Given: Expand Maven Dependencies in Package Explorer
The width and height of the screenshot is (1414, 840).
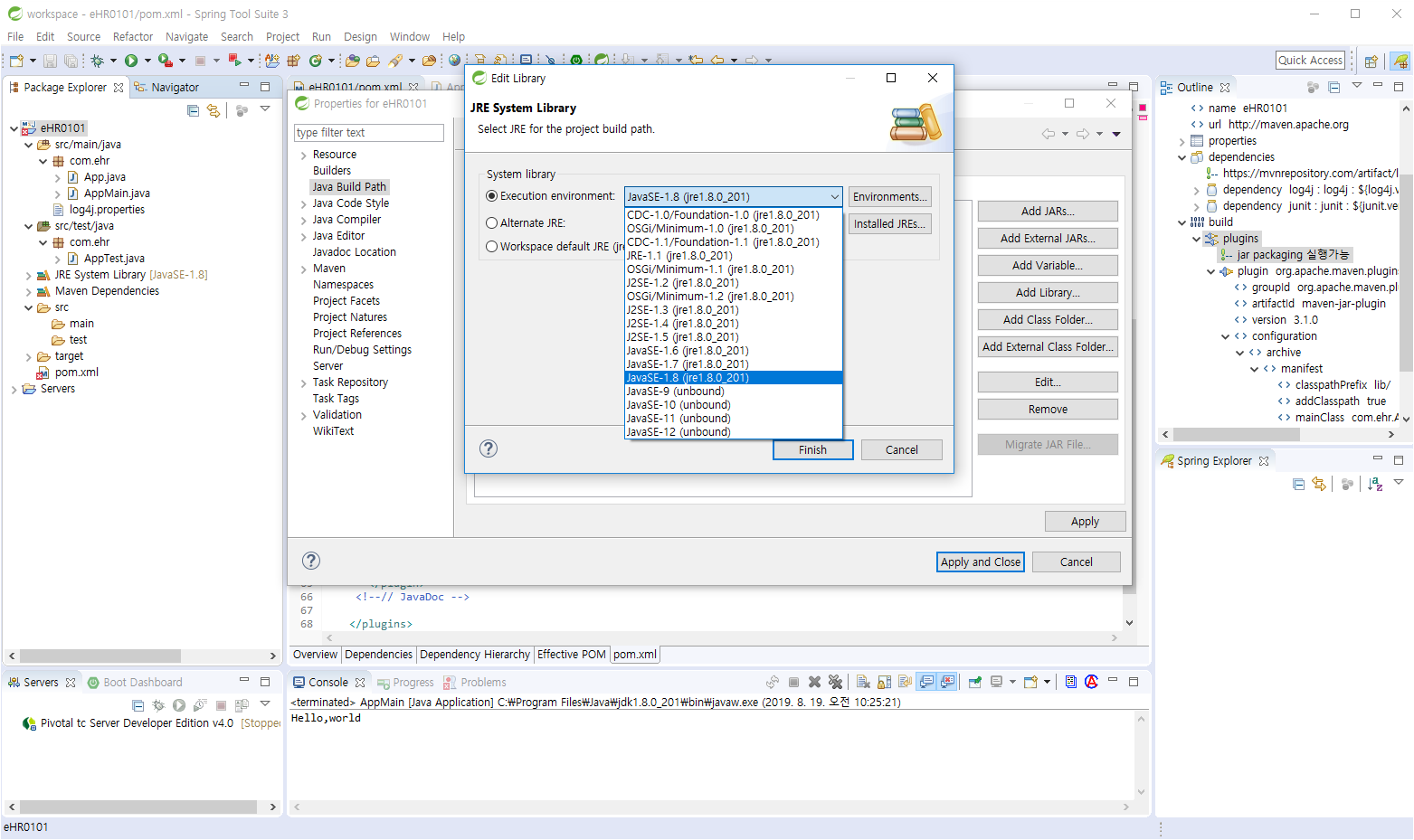Looking at the screenshot, I should tap(28, 292).
